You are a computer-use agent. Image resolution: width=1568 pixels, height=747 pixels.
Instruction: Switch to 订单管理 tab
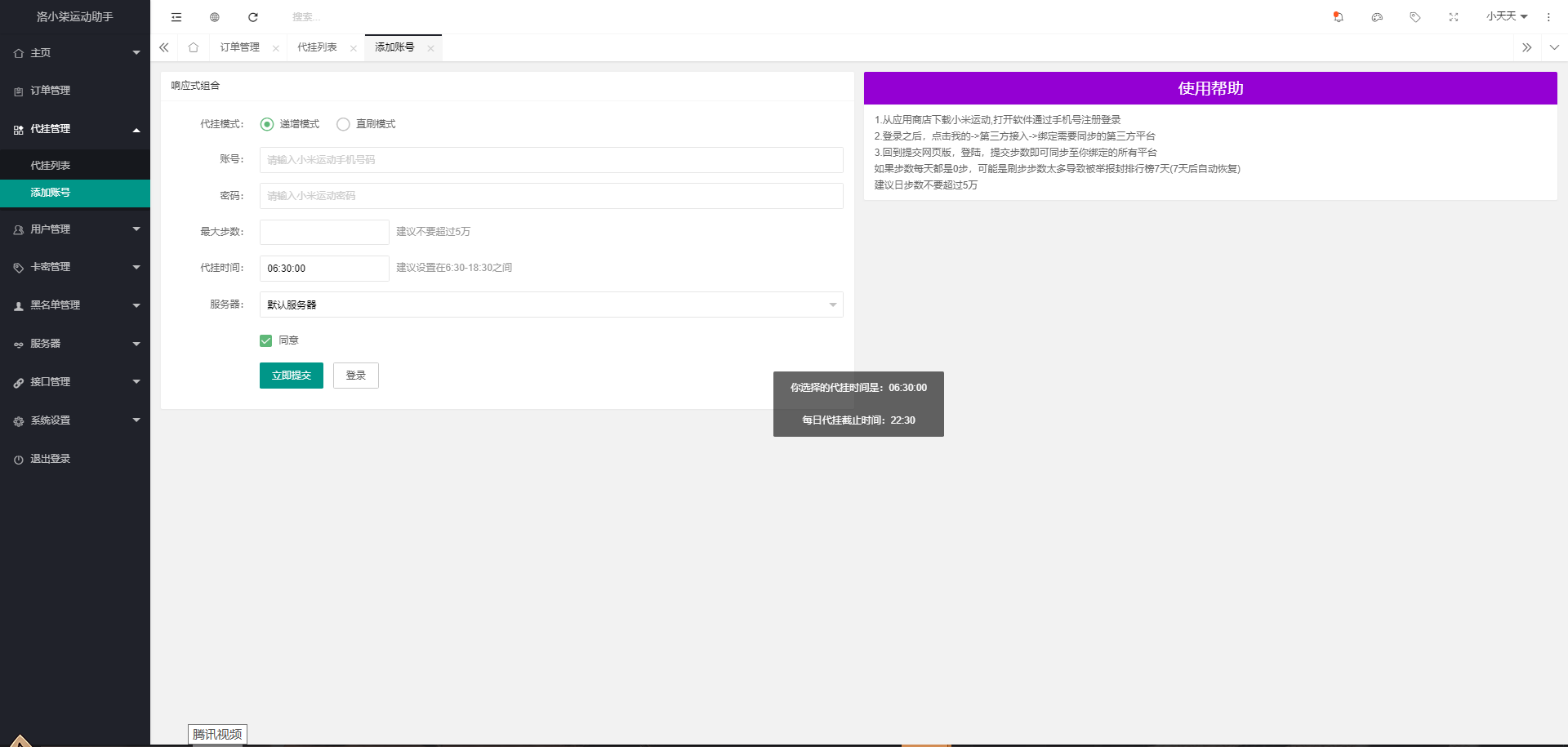click(239, 47)
